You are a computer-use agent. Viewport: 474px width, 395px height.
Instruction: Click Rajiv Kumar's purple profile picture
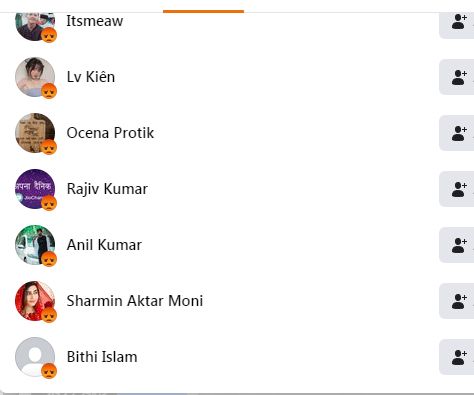[x=35, y=189]
